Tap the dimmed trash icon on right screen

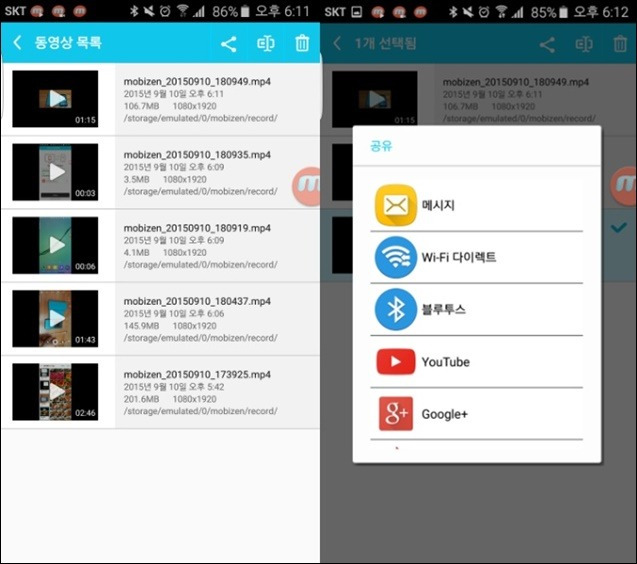tap(620, 43)
